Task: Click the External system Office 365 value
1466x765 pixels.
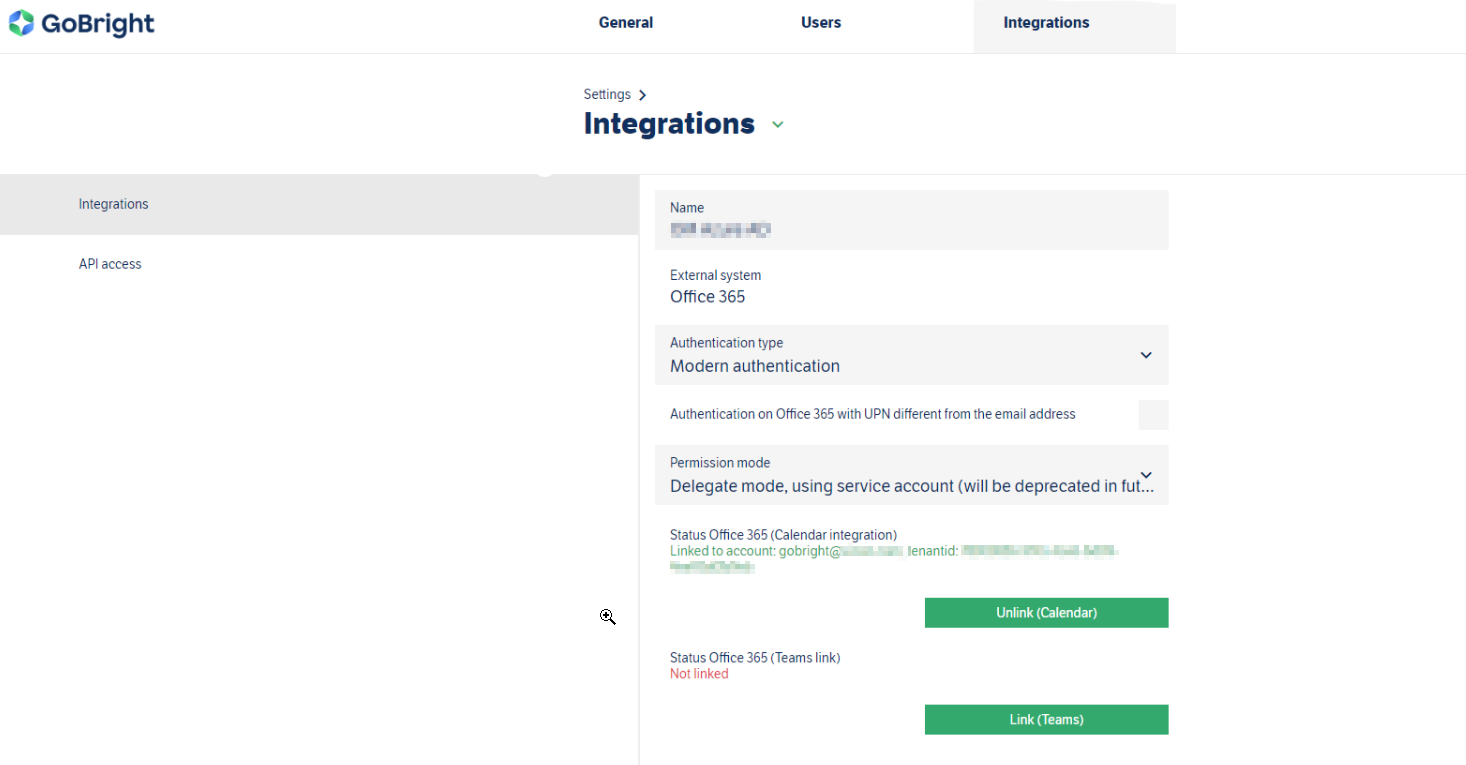Action: pyautogui.click(x=707, y=297)
